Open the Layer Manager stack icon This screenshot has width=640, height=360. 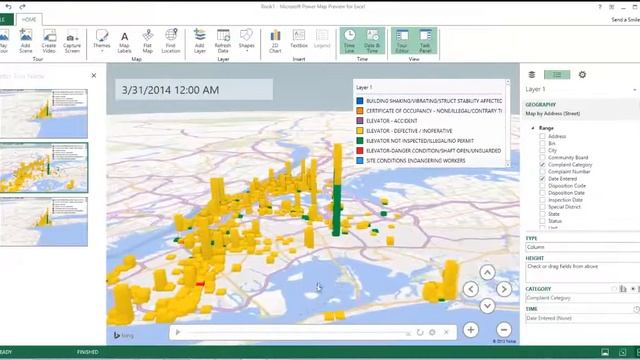[532, 75]
